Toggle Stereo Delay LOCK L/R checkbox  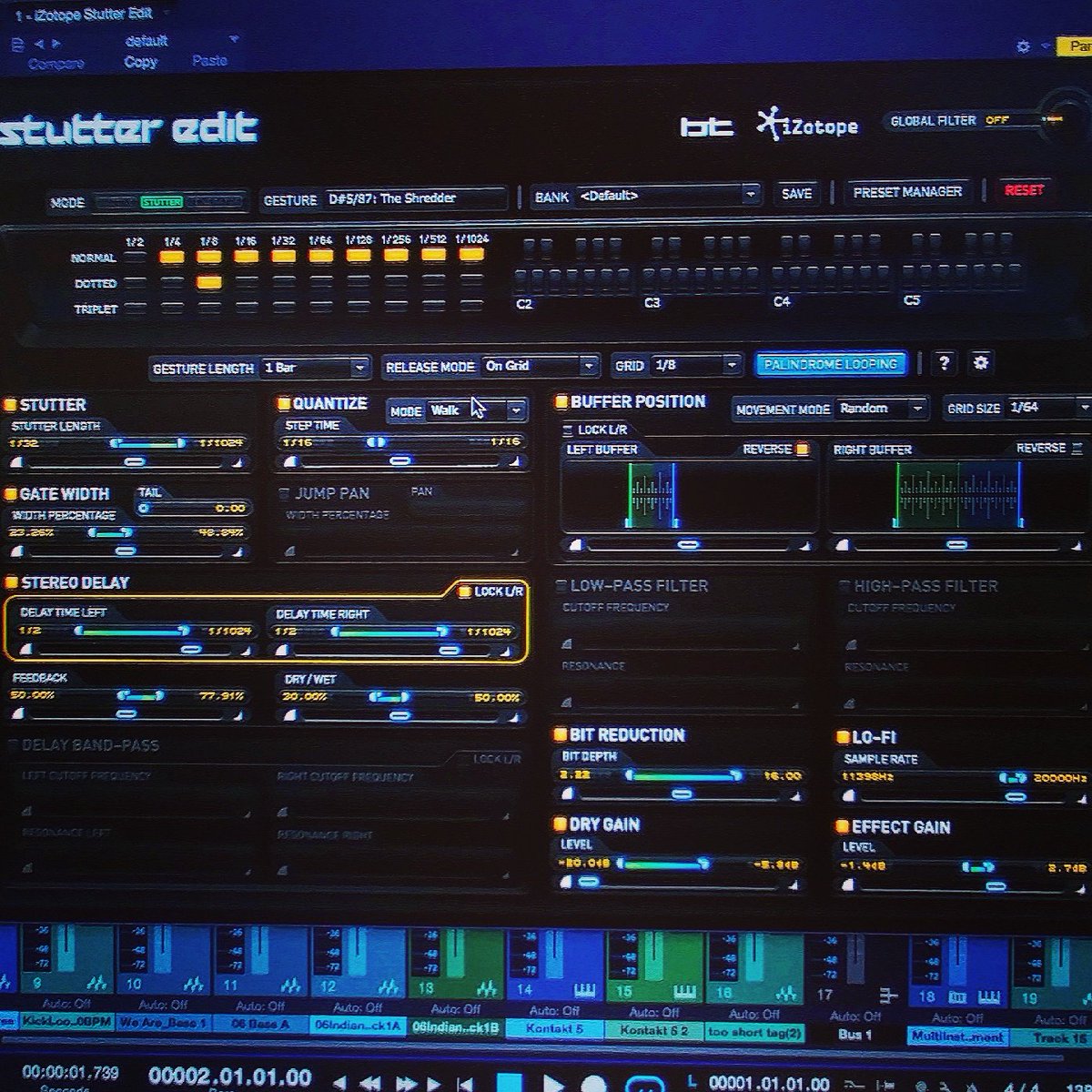[x=464, y=591]
